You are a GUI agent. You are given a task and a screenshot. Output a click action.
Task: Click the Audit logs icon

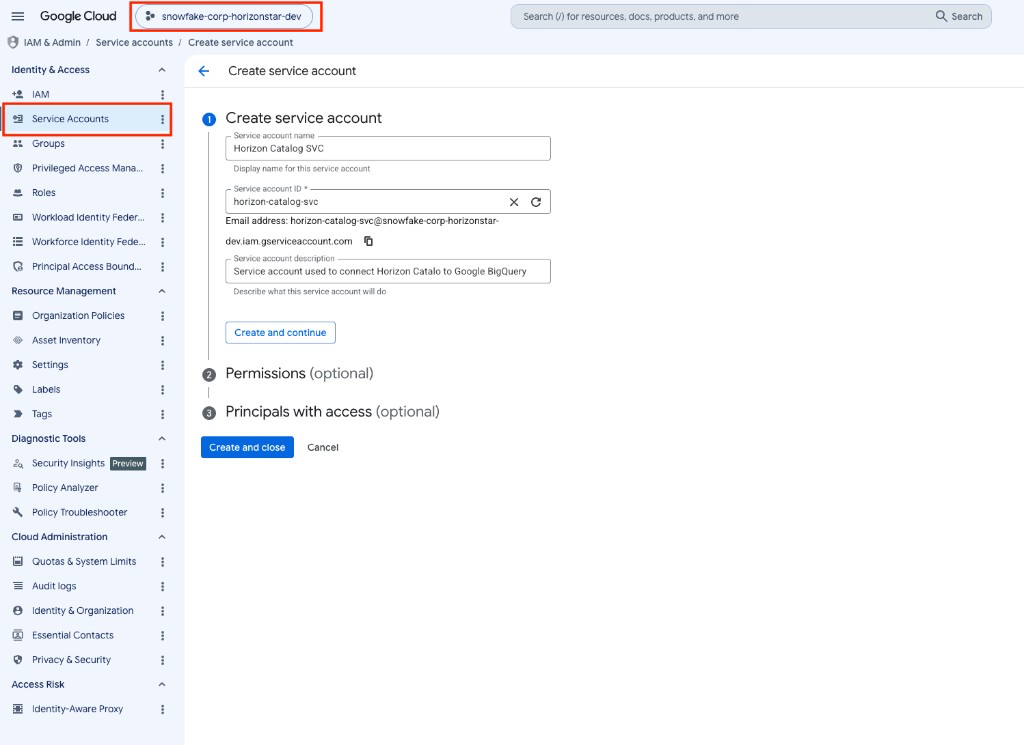pyautogui.click(x=18, y=586)
